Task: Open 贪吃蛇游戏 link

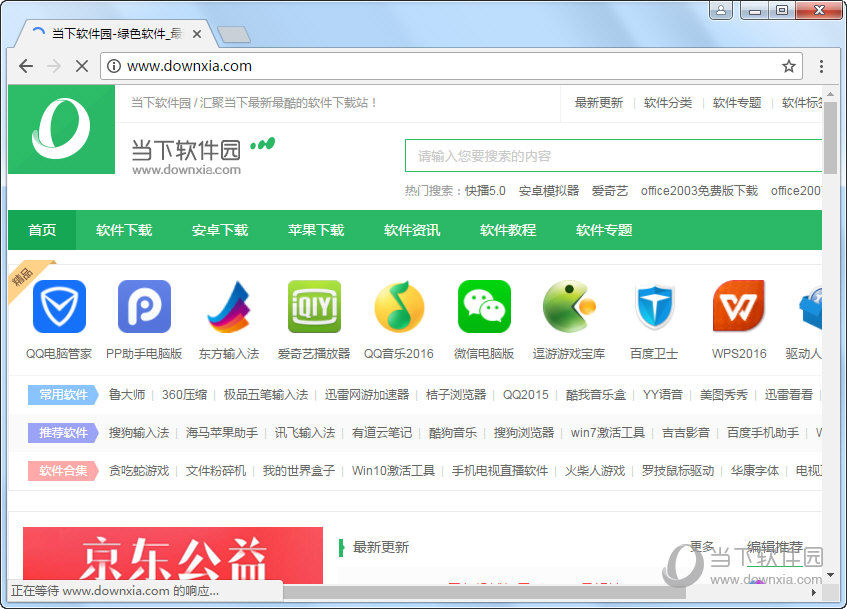Action: (139, 471)
